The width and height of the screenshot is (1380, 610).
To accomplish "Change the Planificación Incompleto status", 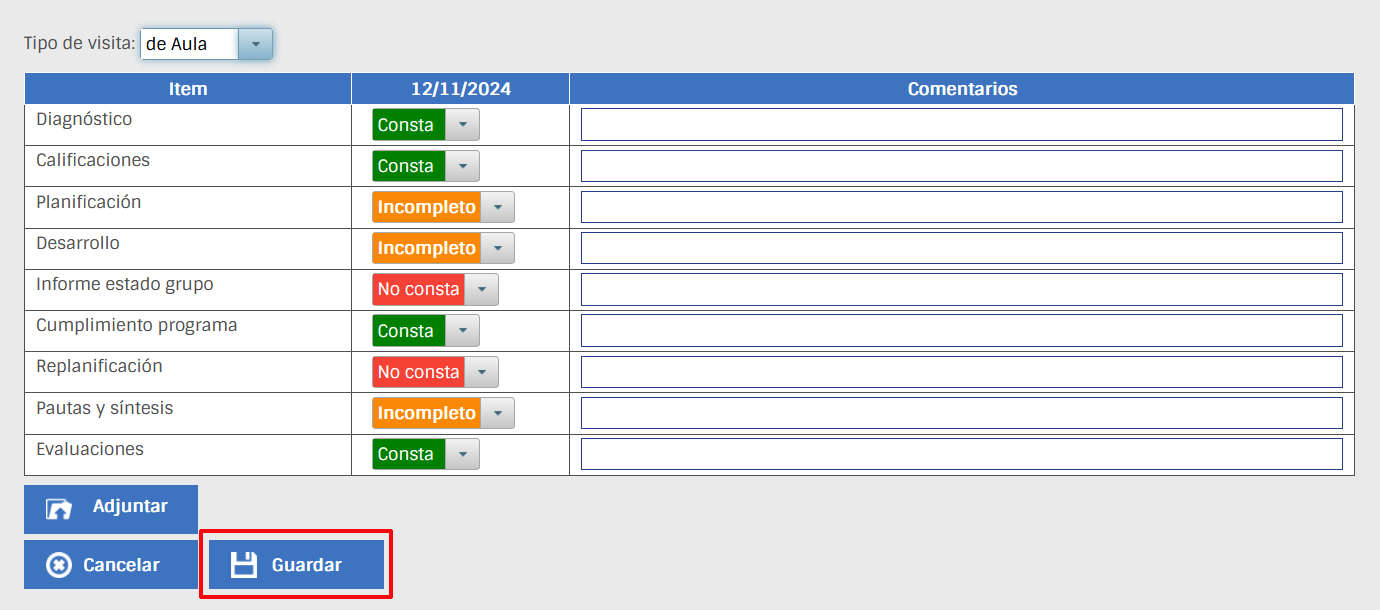I will point(497,207).
